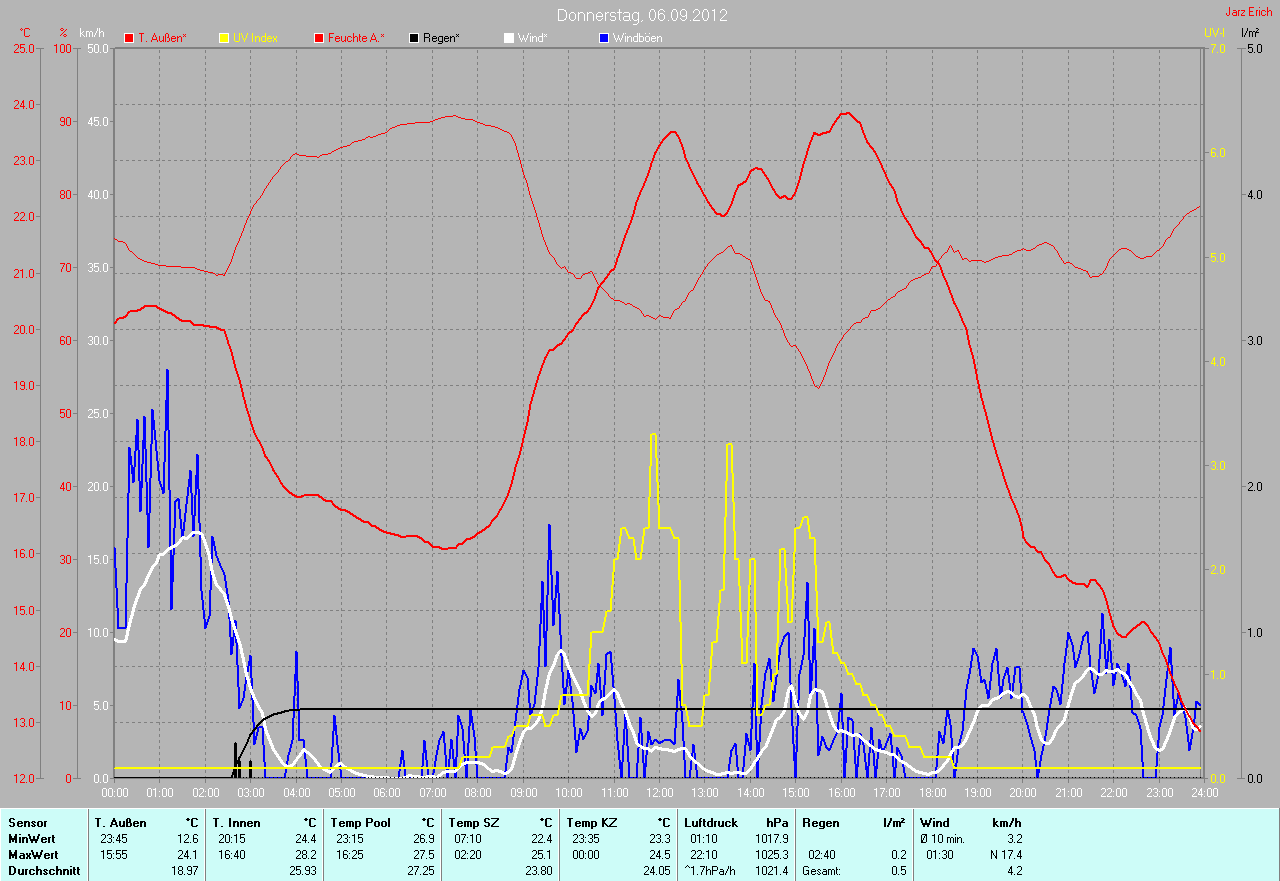Click the Temp KZ average value '24.05'

[x=657, y=871]
